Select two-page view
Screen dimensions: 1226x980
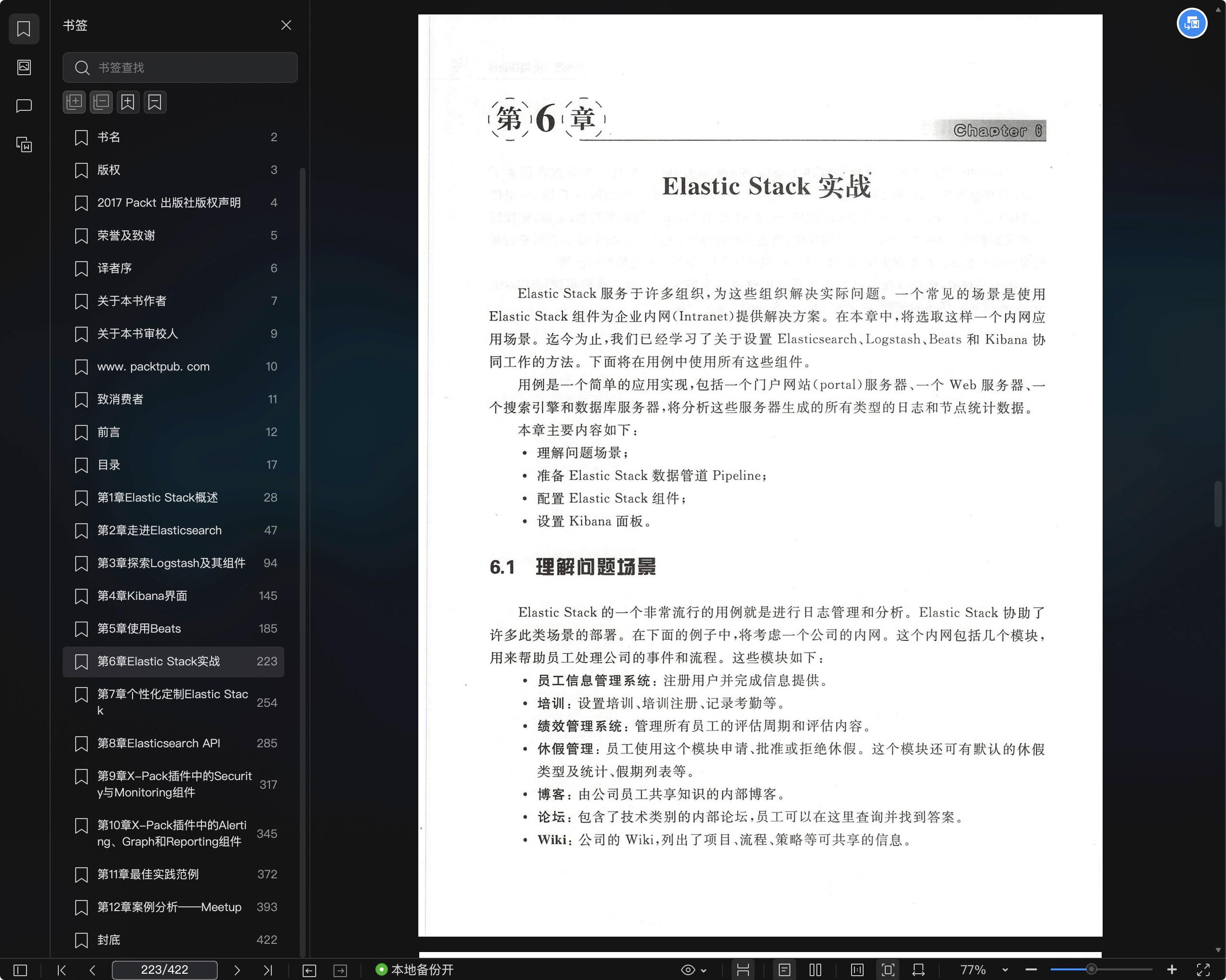(x=815, y=970)
